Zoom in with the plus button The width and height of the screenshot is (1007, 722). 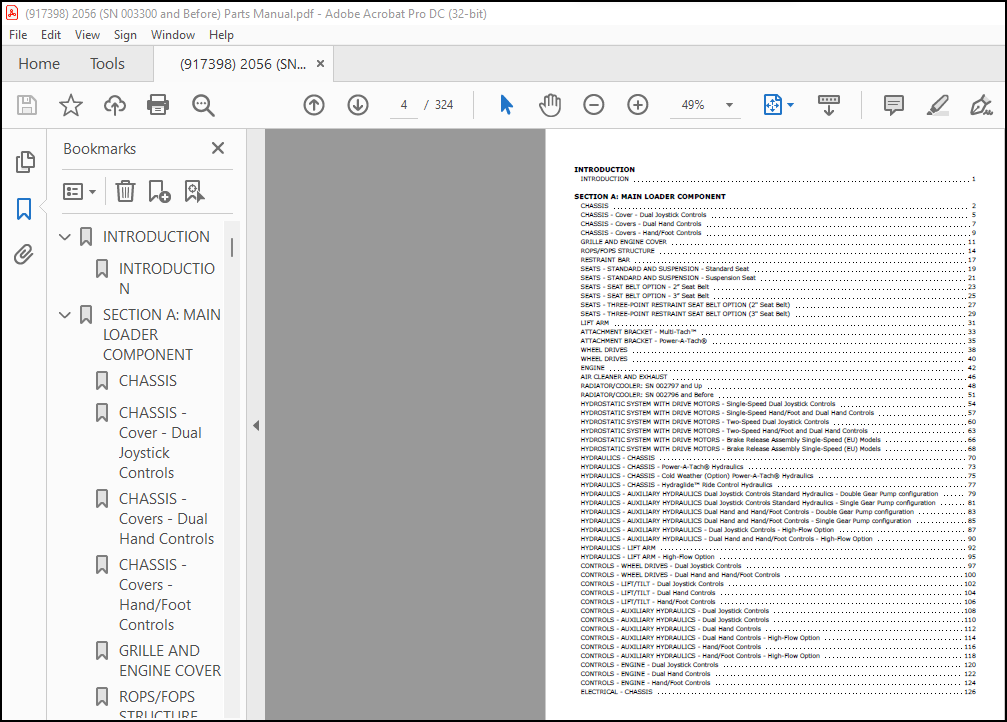pyautogui.click(x=638, y=105)
